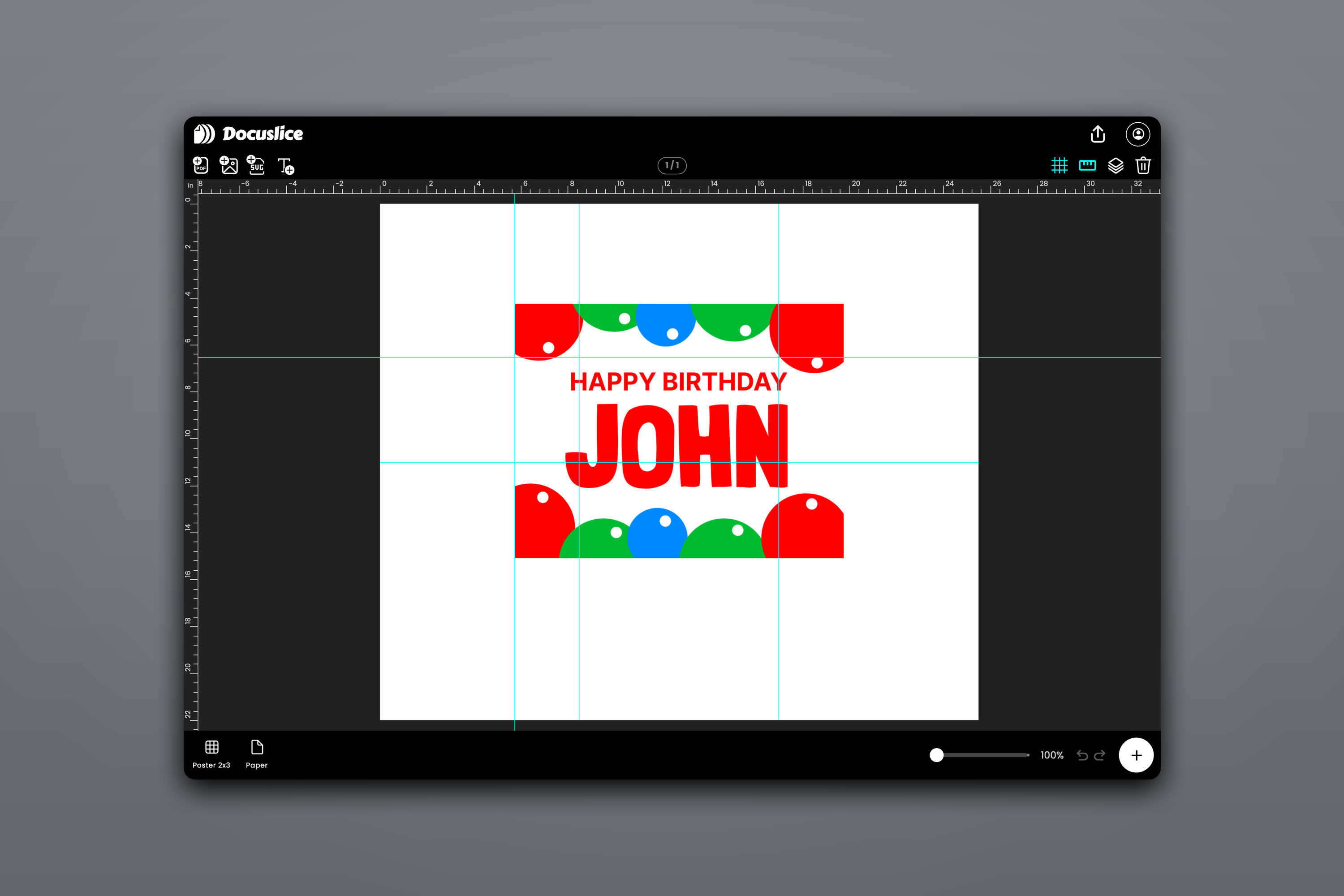Open the share/export icon
1344x896 pixels.
1098,134
